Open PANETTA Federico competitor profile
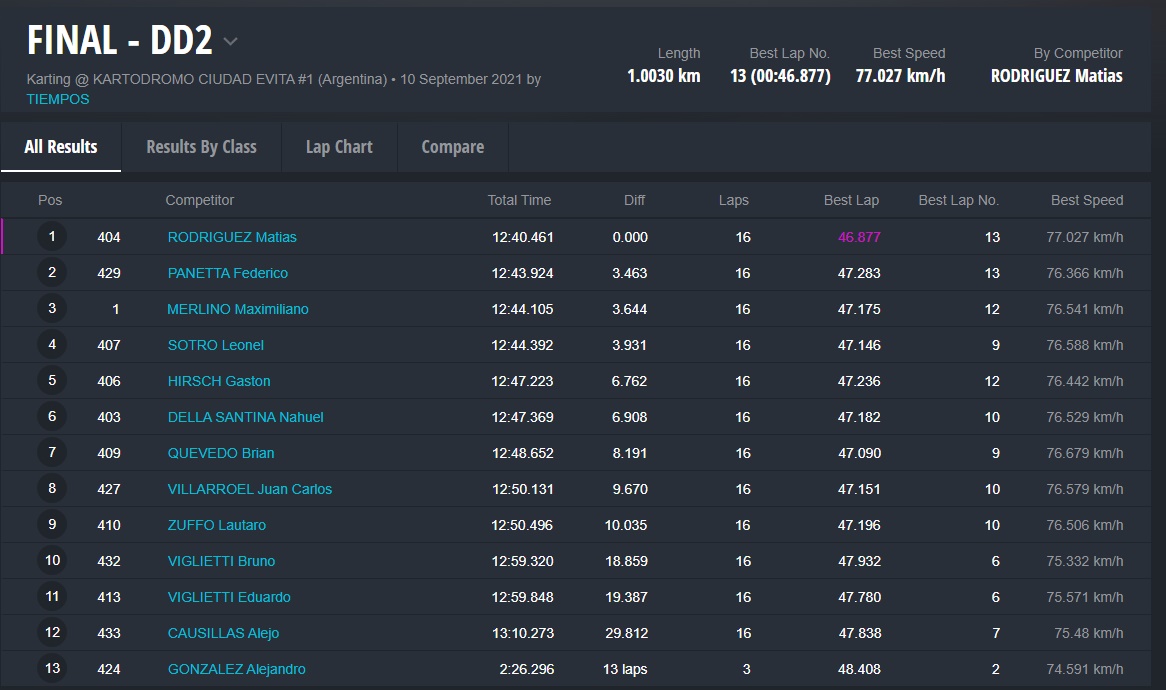The width and height of the screenshot is (1166, 690). point(227,273)
